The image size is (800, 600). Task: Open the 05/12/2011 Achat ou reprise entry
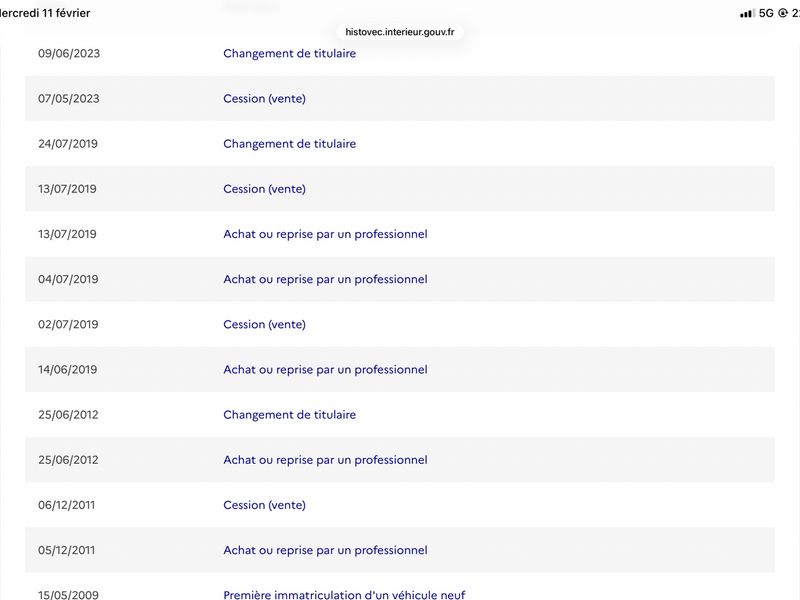tap(325, 550)
